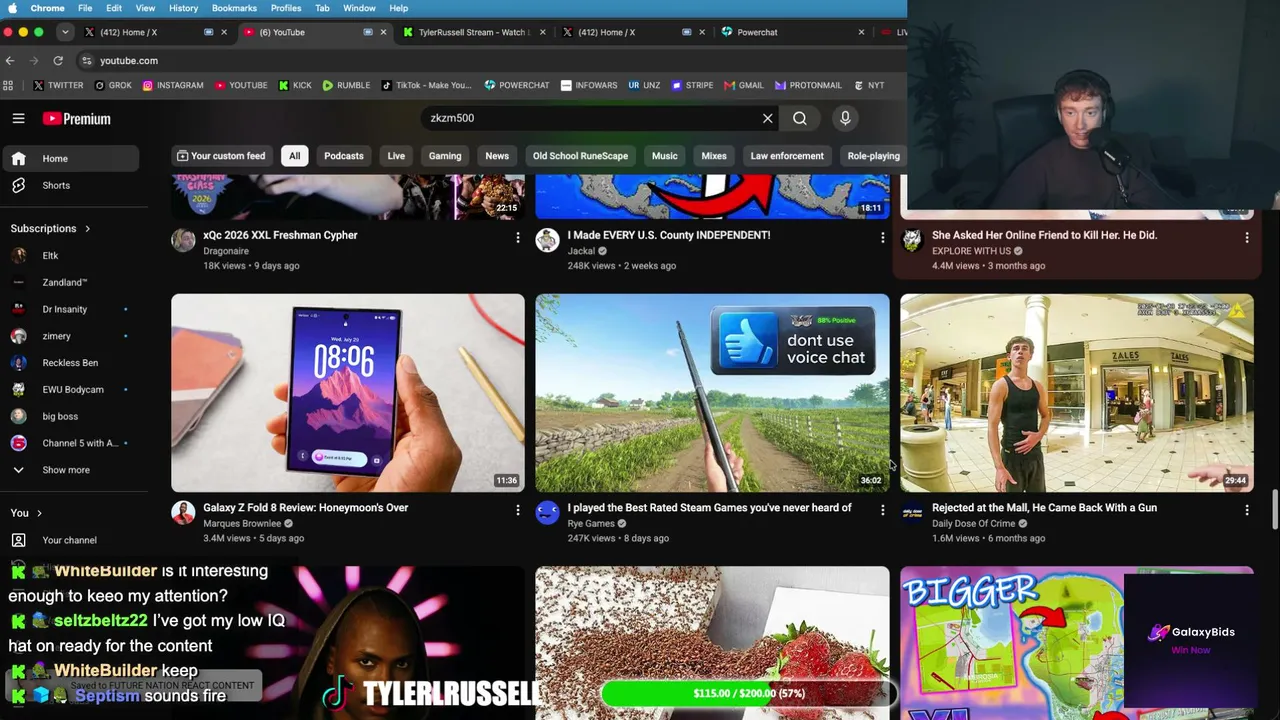
Task: Open the Profiles menu in the menu bar
Action: tap(286, 8)
